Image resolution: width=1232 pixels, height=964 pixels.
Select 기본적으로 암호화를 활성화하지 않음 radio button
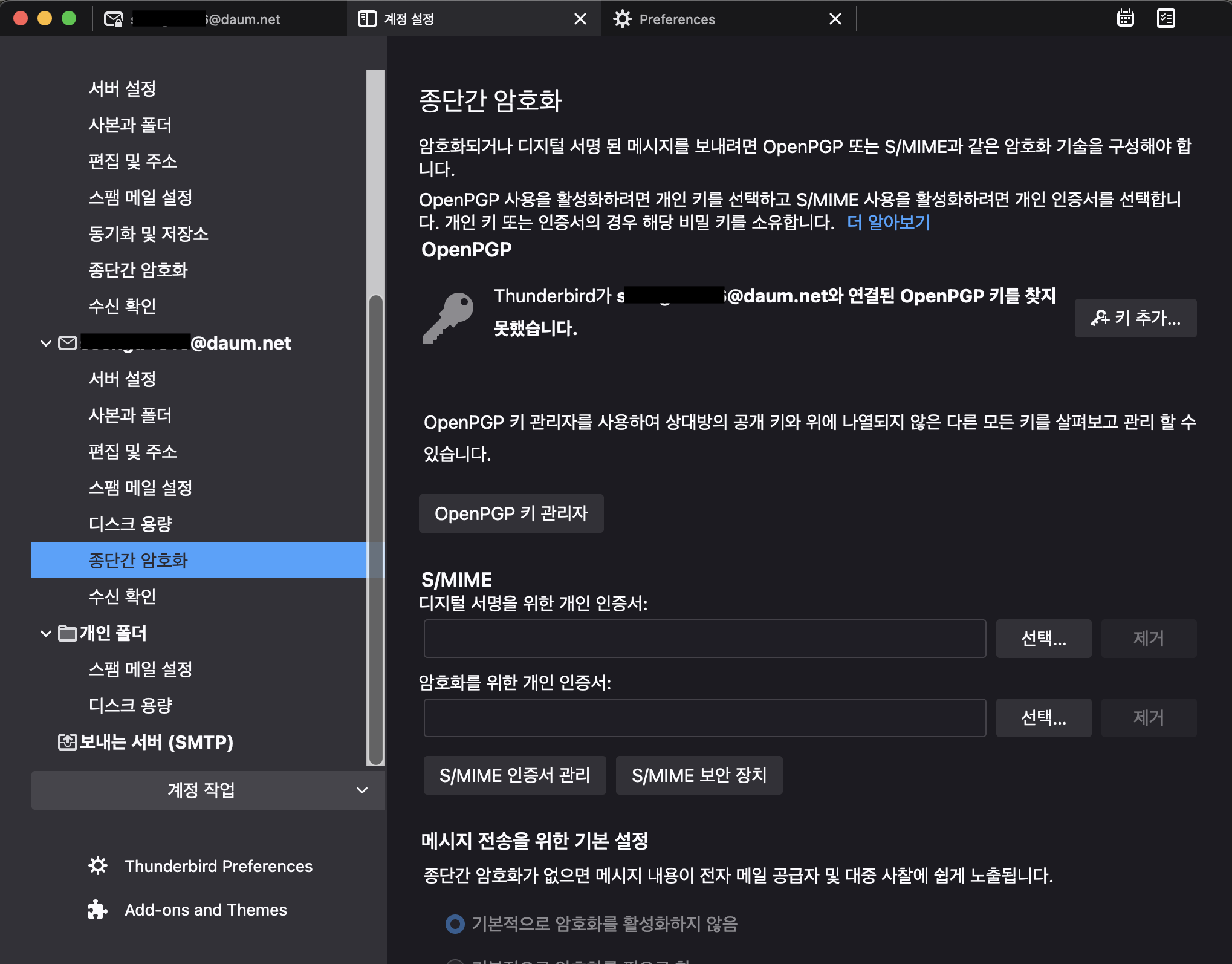coord(455,923)
